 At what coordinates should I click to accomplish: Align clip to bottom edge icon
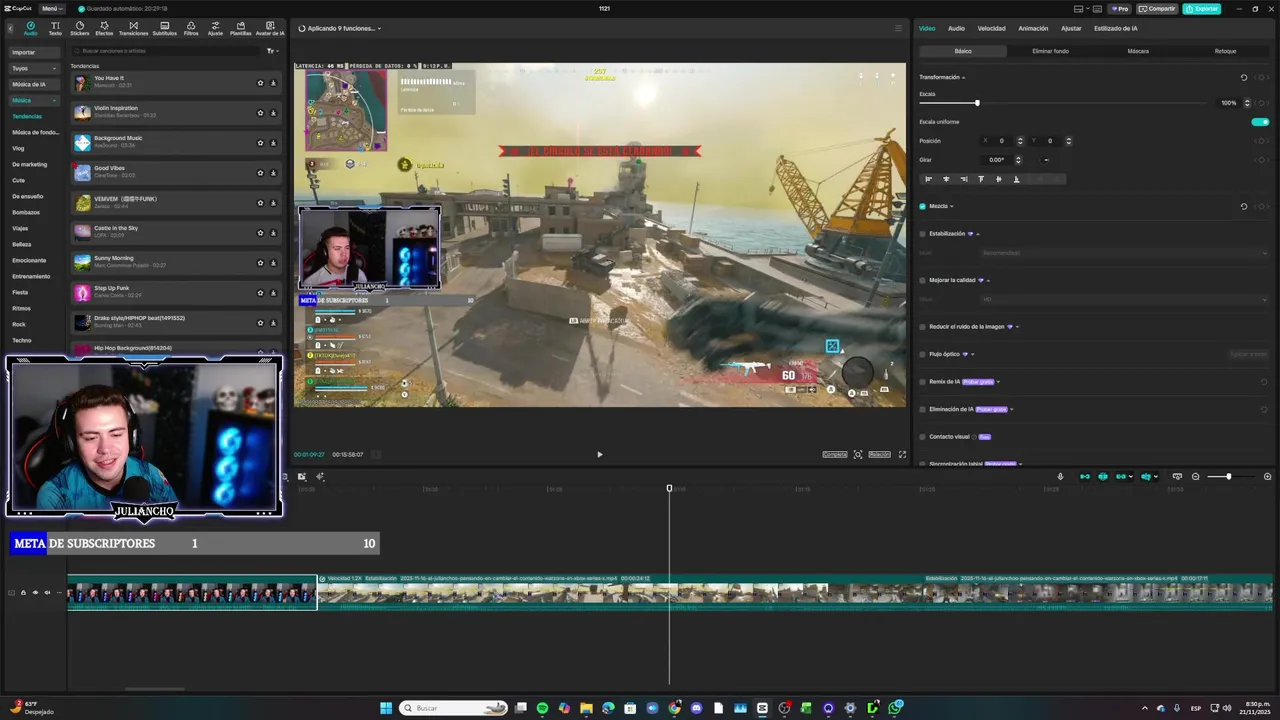pos(1017,179)
